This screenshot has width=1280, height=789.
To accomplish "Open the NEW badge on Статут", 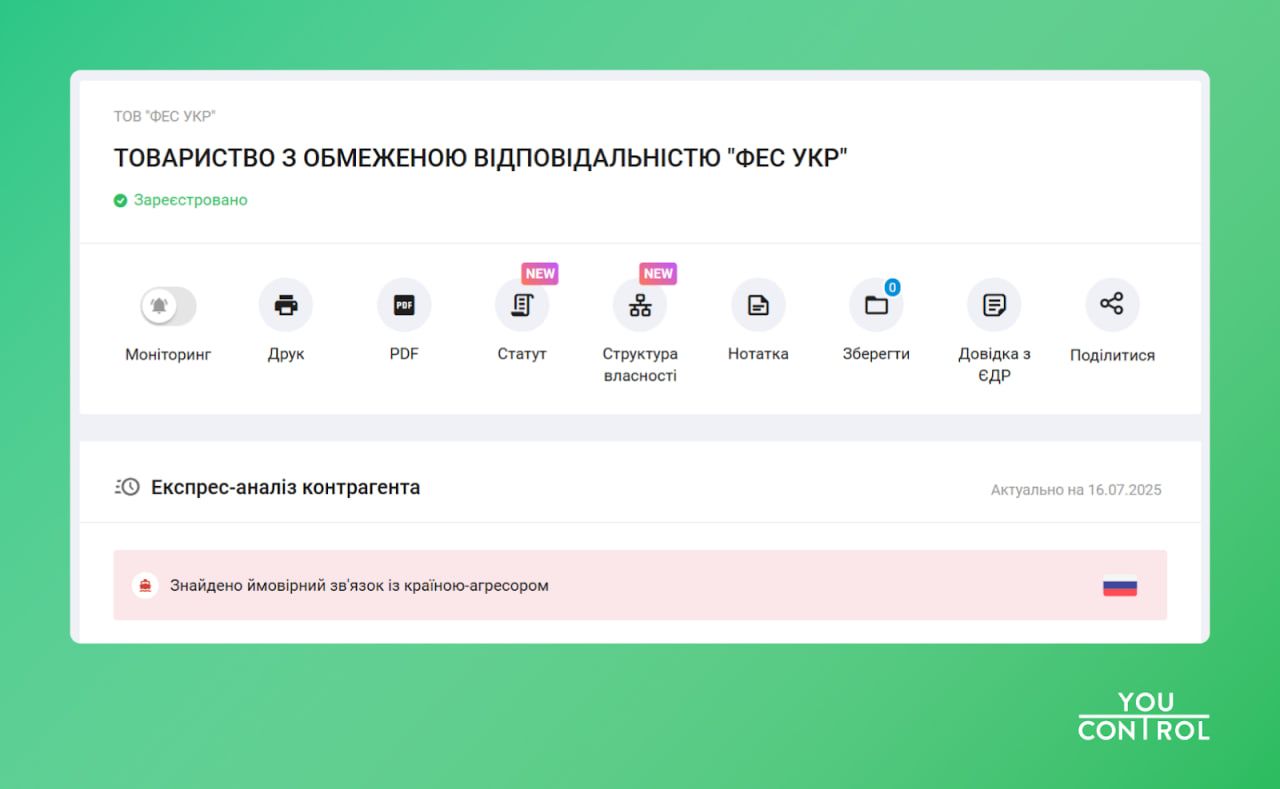I will [540, 272].
